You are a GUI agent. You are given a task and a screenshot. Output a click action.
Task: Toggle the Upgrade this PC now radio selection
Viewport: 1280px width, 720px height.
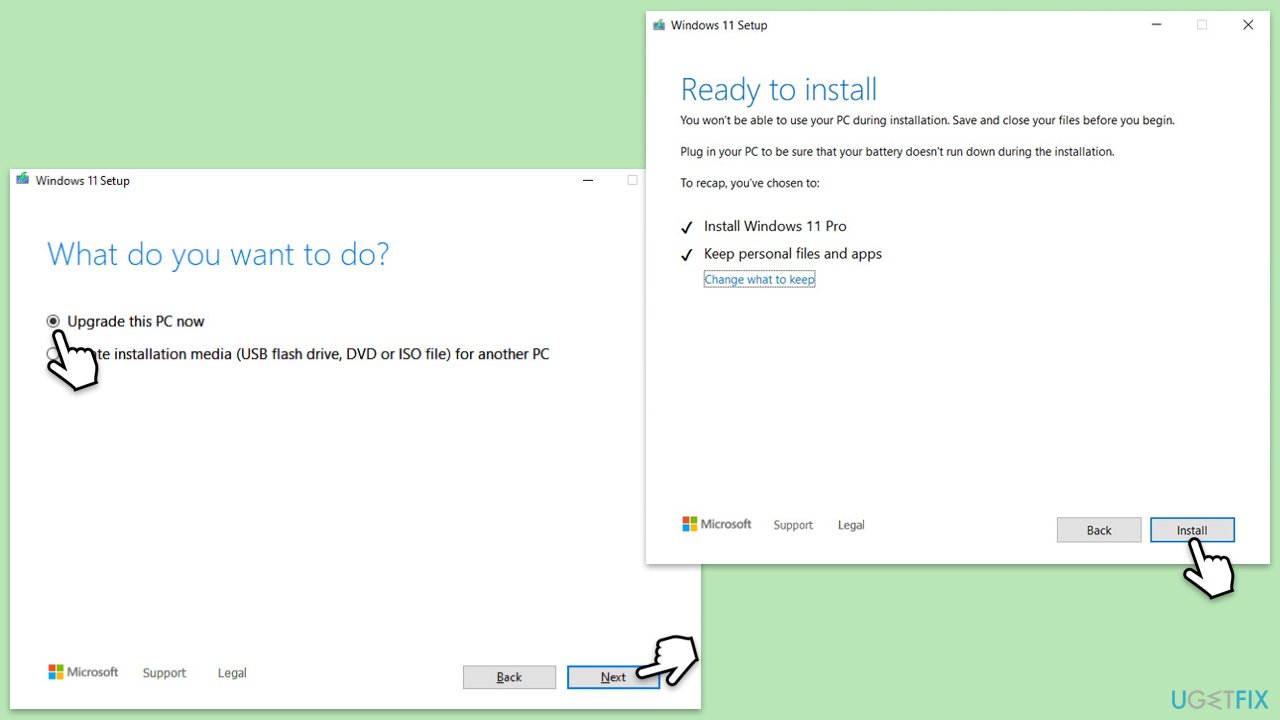pos(53,321)
